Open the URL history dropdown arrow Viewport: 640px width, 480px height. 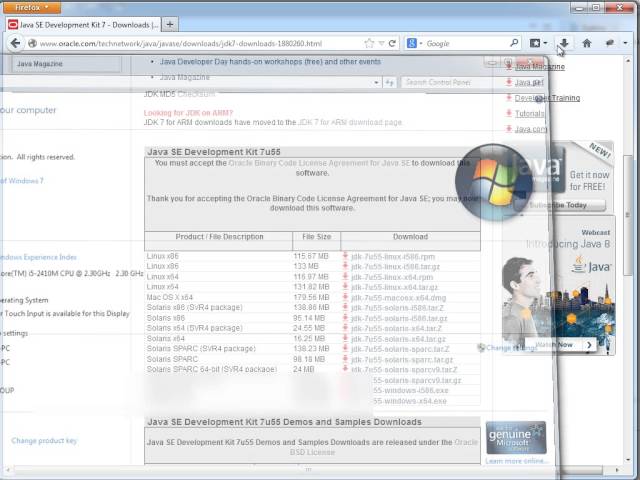[x=382, y=43]
